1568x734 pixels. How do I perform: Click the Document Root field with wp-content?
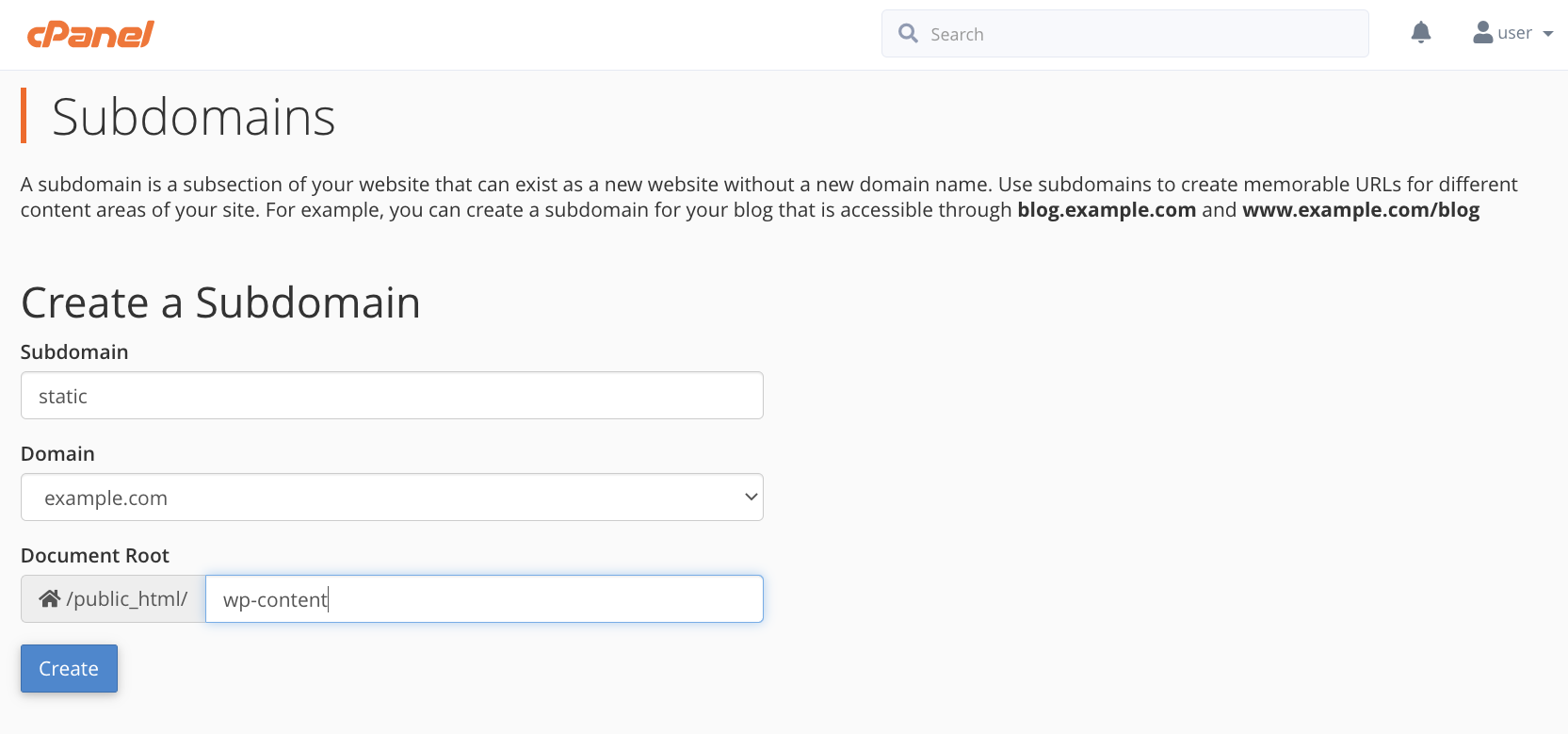tap(484, 599)
